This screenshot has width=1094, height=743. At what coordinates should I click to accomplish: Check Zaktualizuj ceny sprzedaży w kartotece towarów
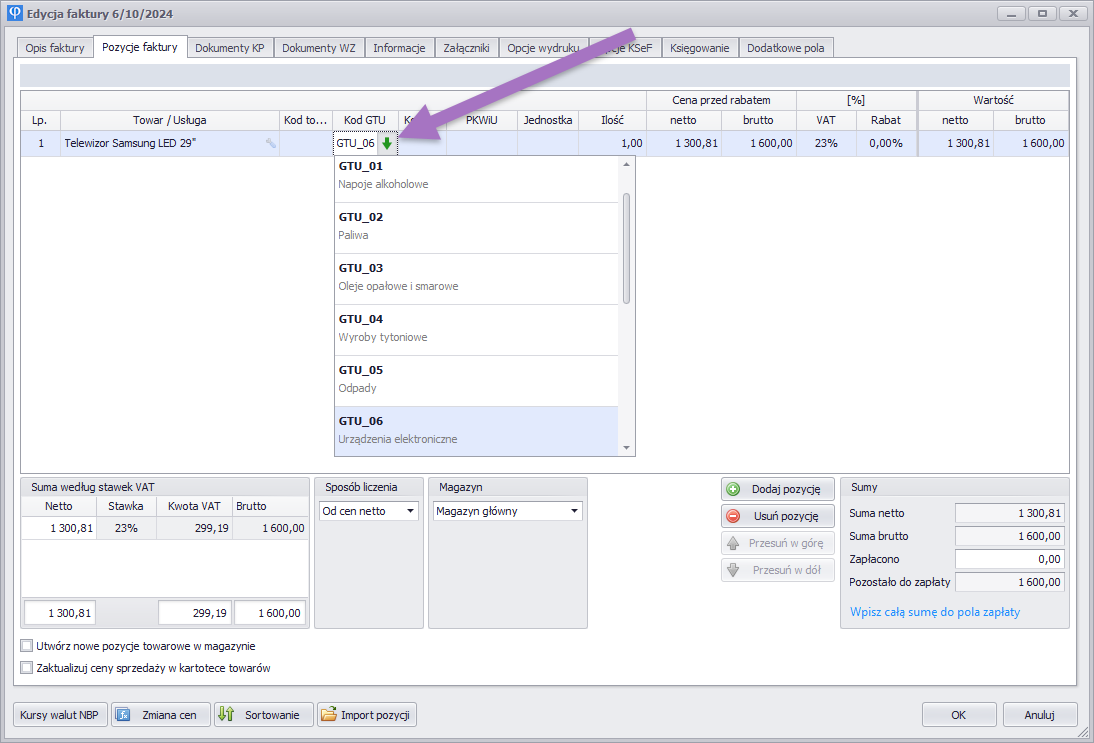(x=27, y=668)
